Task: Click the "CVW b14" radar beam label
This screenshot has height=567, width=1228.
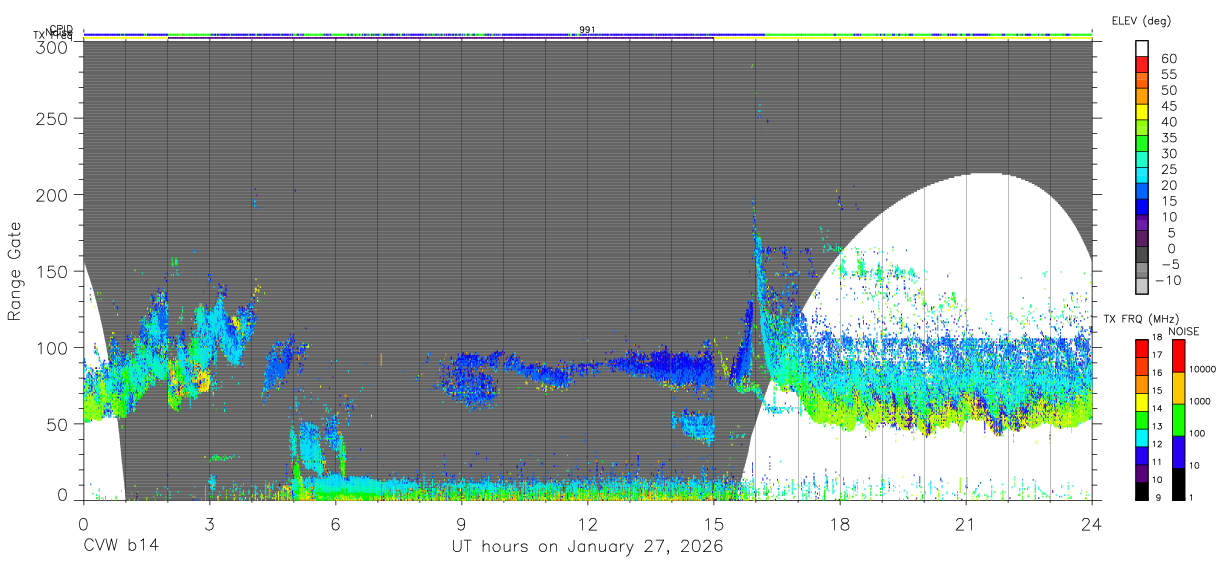Action: pos(120,546)
